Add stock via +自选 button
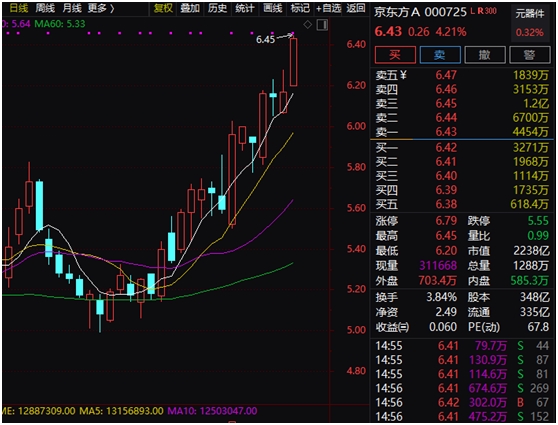The width and height of the screenshot is (558, 425). (328, 8)
